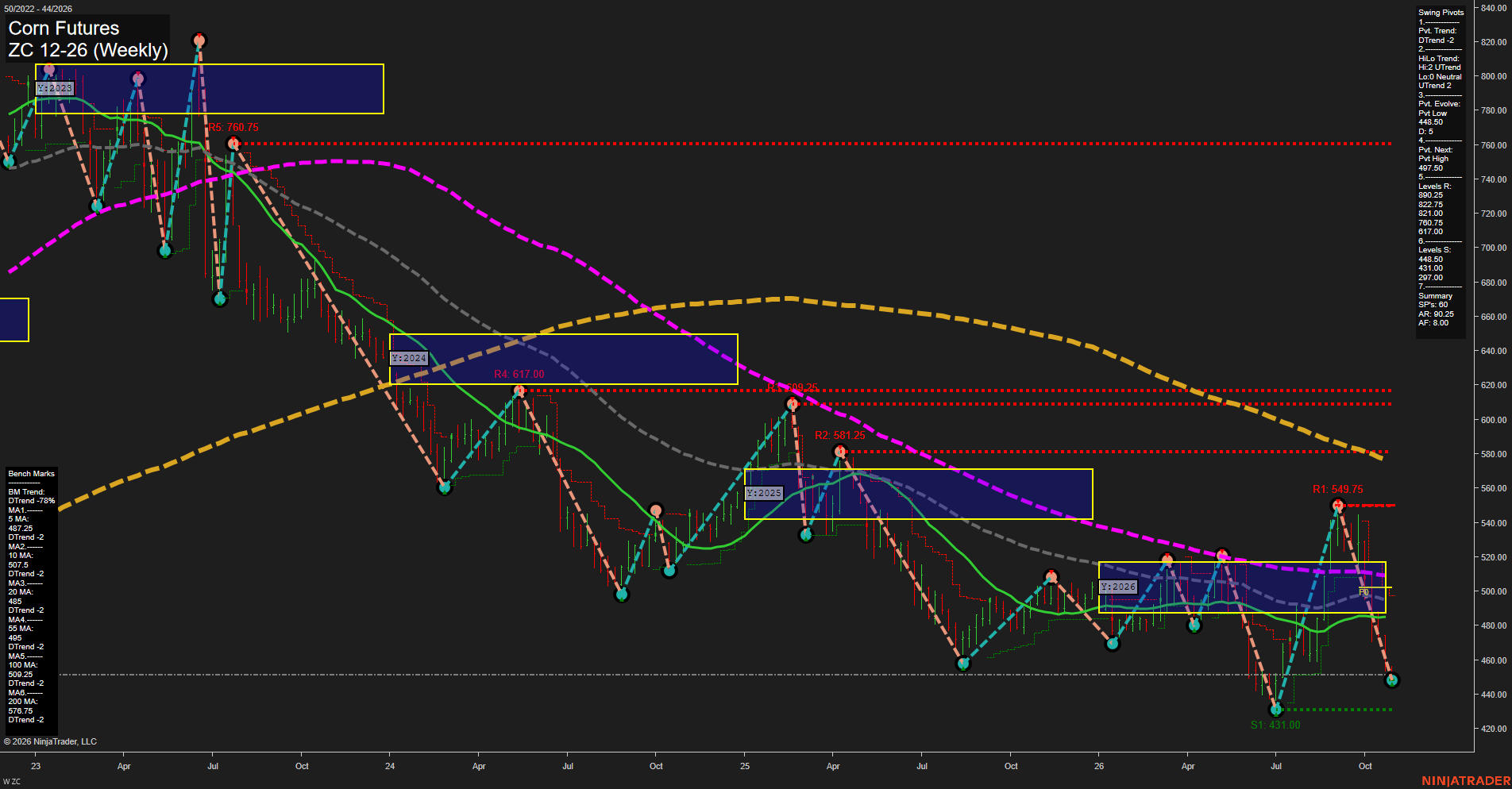Click the F0 label inside the 2026 zone
Screen dimensions: 1512x789
1363,592
